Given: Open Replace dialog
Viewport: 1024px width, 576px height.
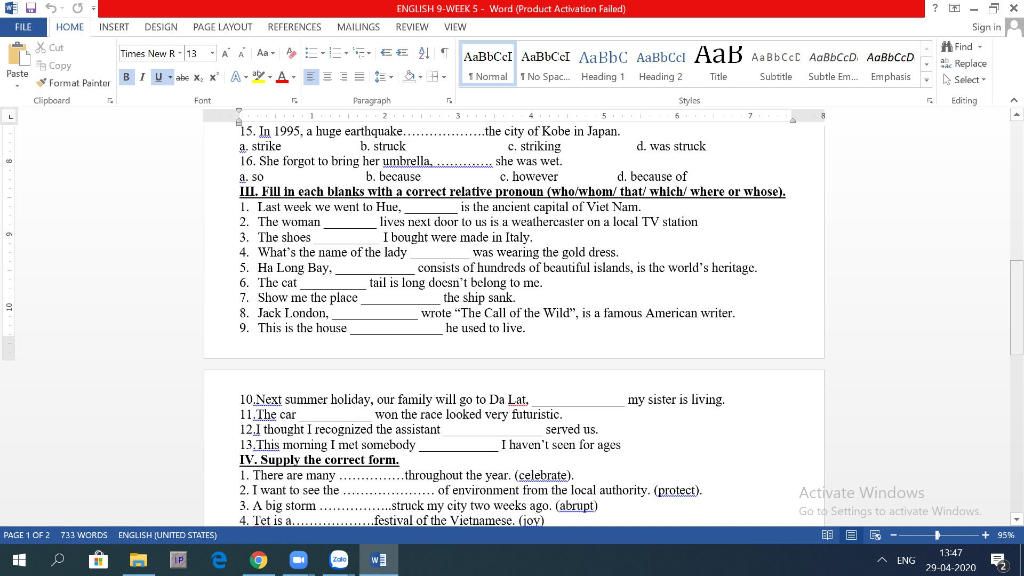Looking at the screenshot, I should click(x=963, y=63).
